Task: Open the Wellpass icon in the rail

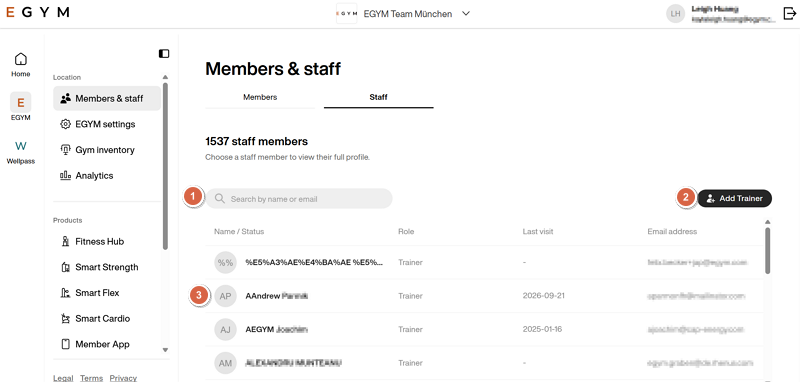Action: pyautogui.click(x=21, y=146)
